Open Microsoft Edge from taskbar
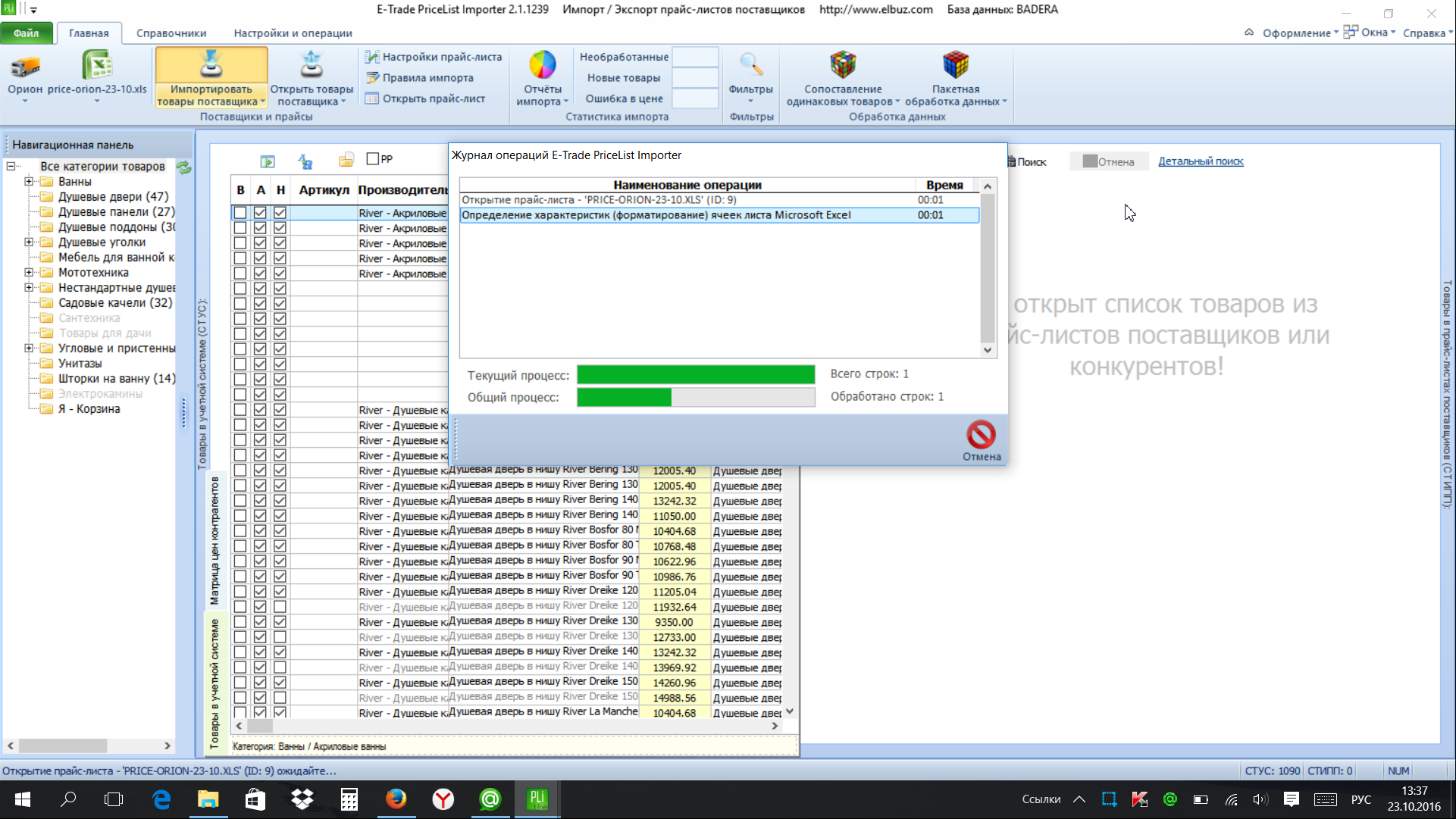Viewport: 1456px width, 819px height. [161, 799]
